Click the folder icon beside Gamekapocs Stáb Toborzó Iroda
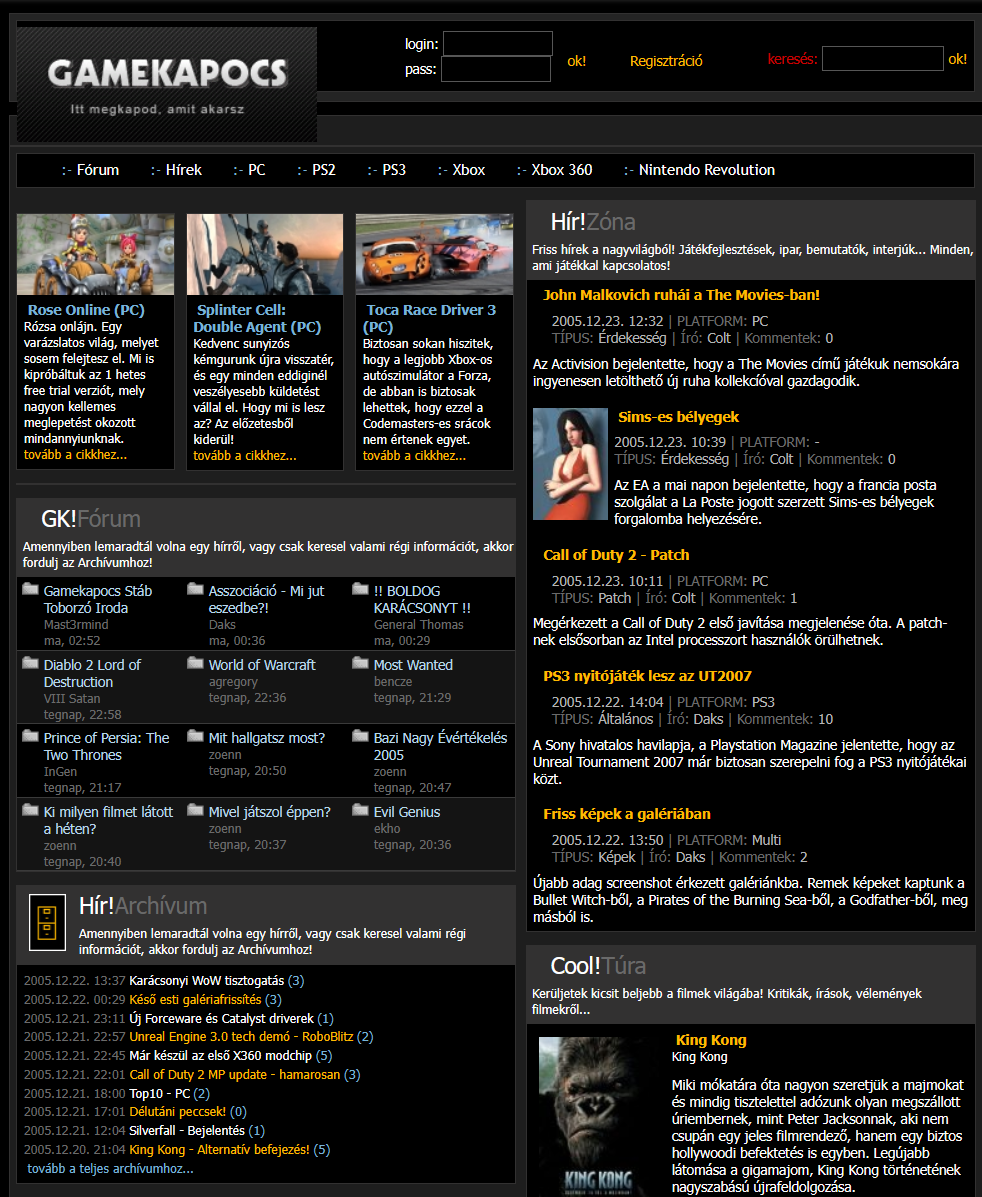982x1197 pixels. [31, 589]
